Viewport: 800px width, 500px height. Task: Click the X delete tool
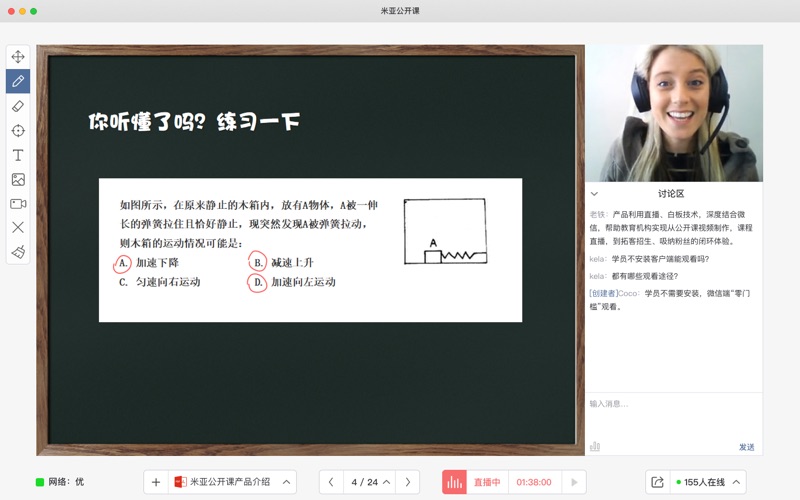(18, 227)
